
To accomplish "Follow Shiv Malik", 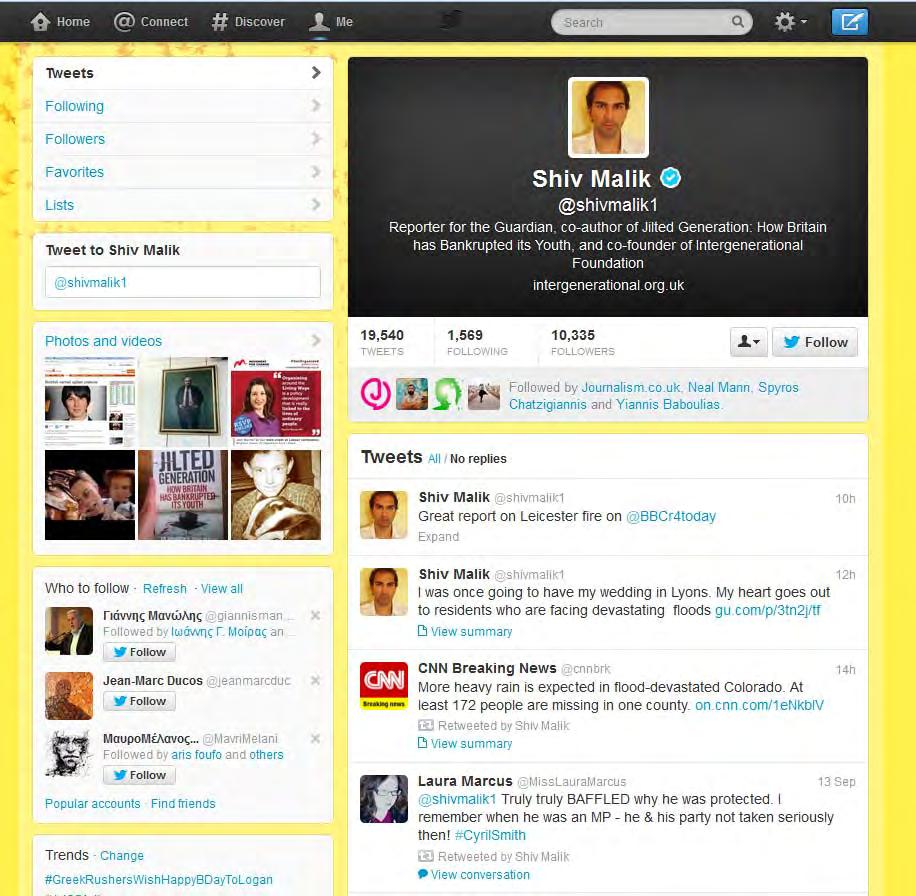I will [815, 342].
